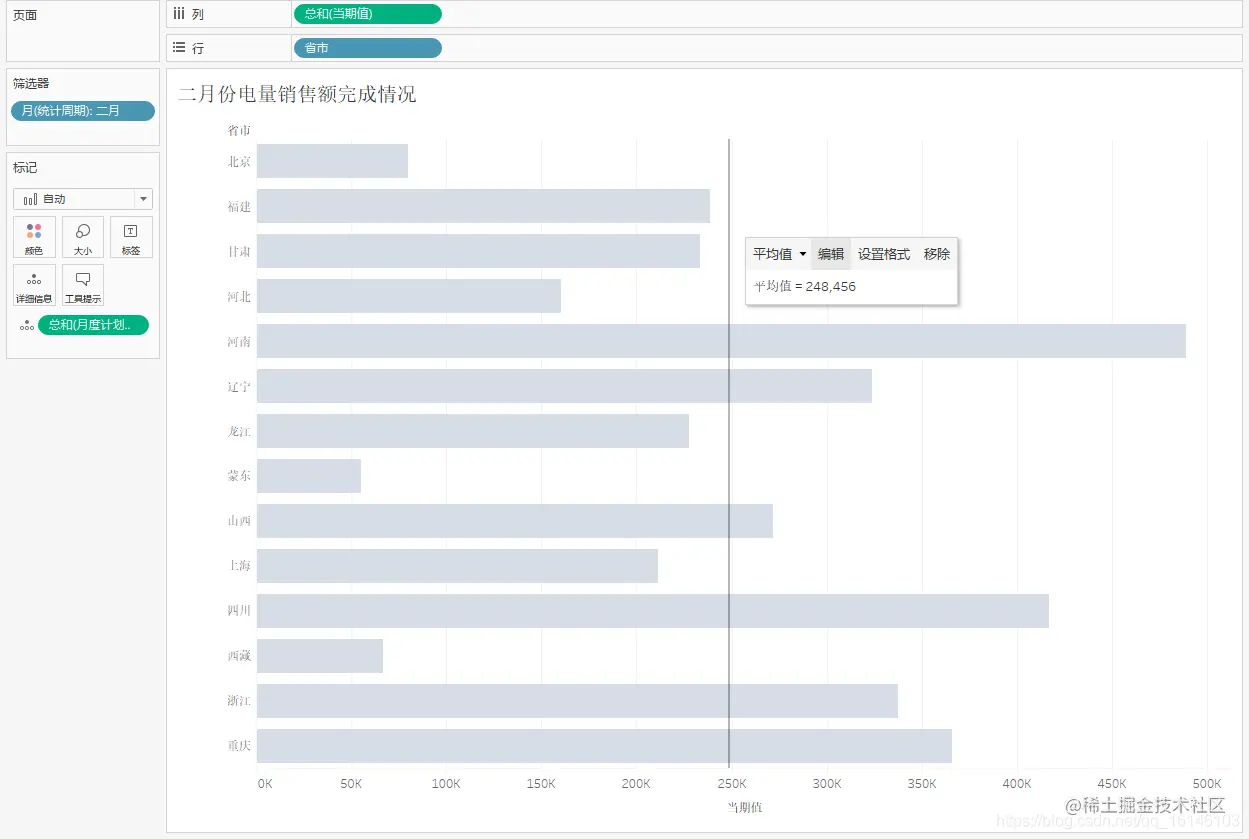Open the Size (大小) mark card
This screenshot has width=1249, height=839.
point(83,237)
